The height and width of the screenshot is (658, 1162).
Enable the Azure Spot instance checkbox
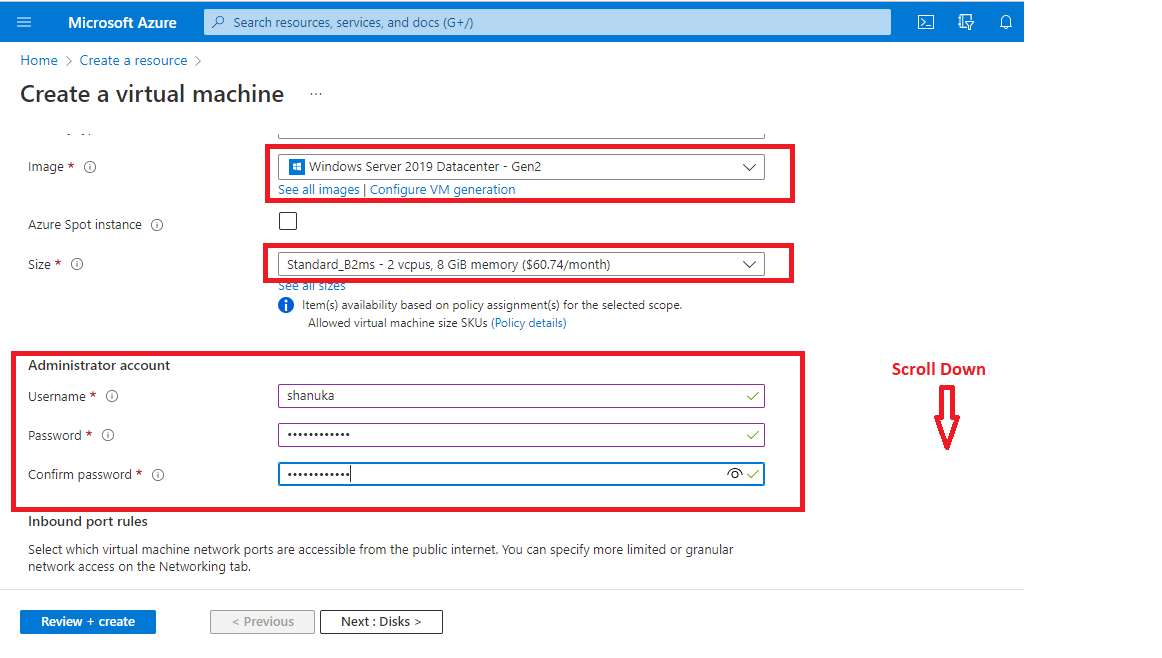pos(288,221)
